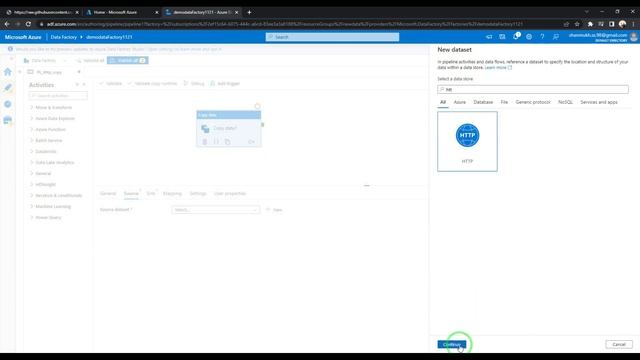Click the browser back arrow
This screenshot has height=360, width=640.
click(7, 24)
